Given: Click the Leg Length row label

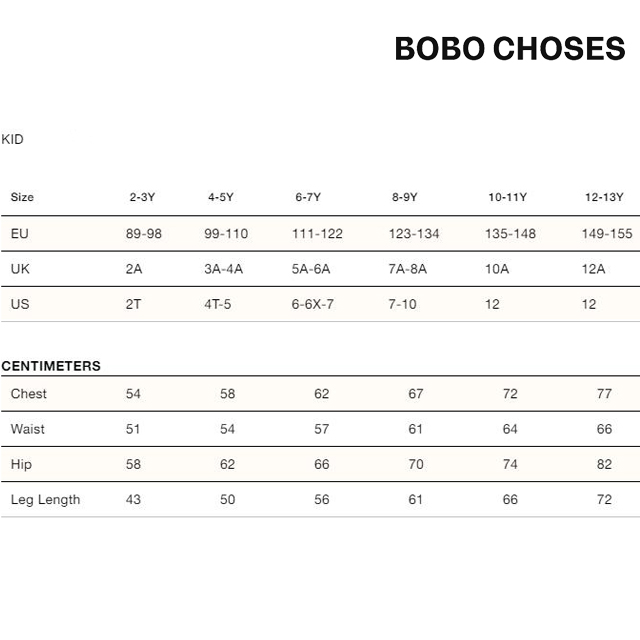Looking at the screenshot, I should (x=45, y=499).
